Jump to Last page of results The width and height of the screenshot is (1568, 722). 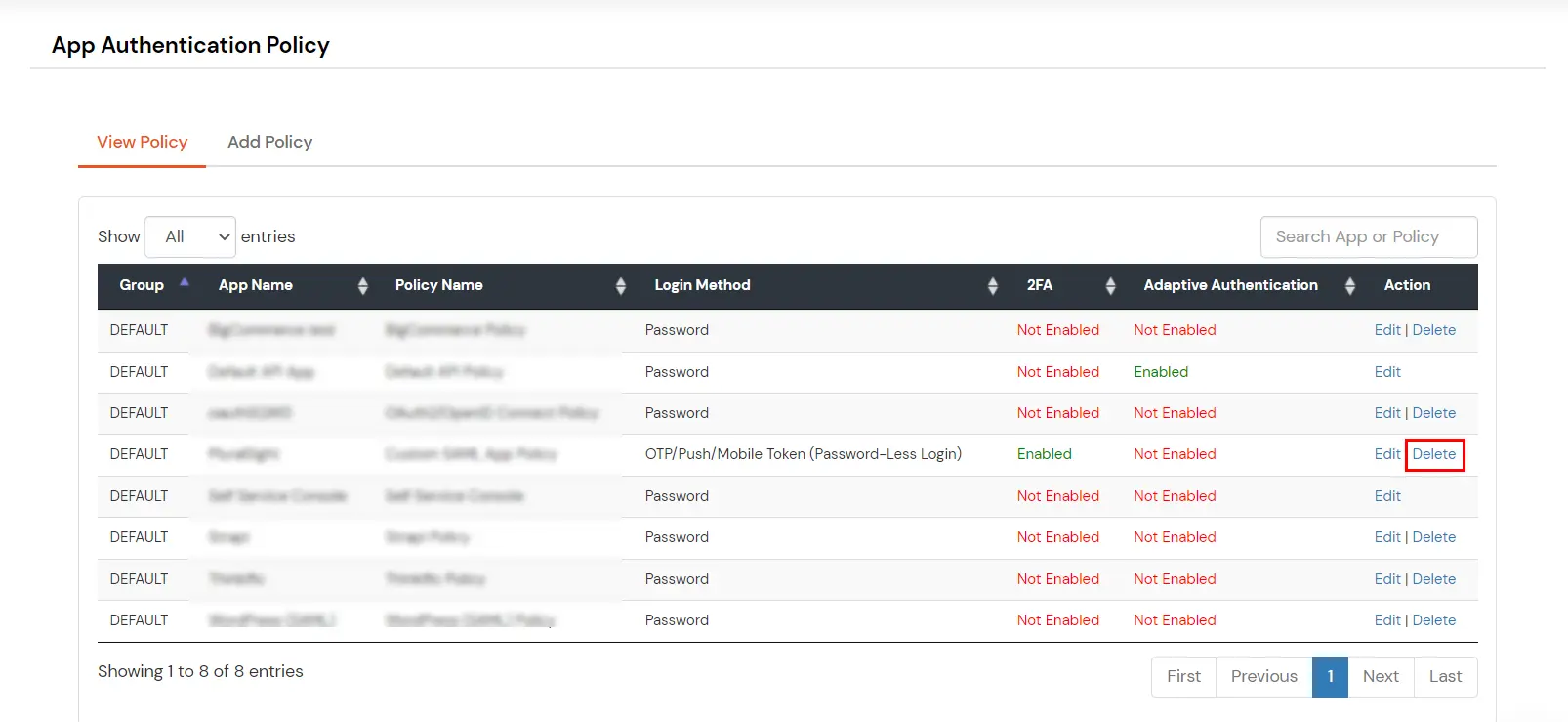[1445, 676]
